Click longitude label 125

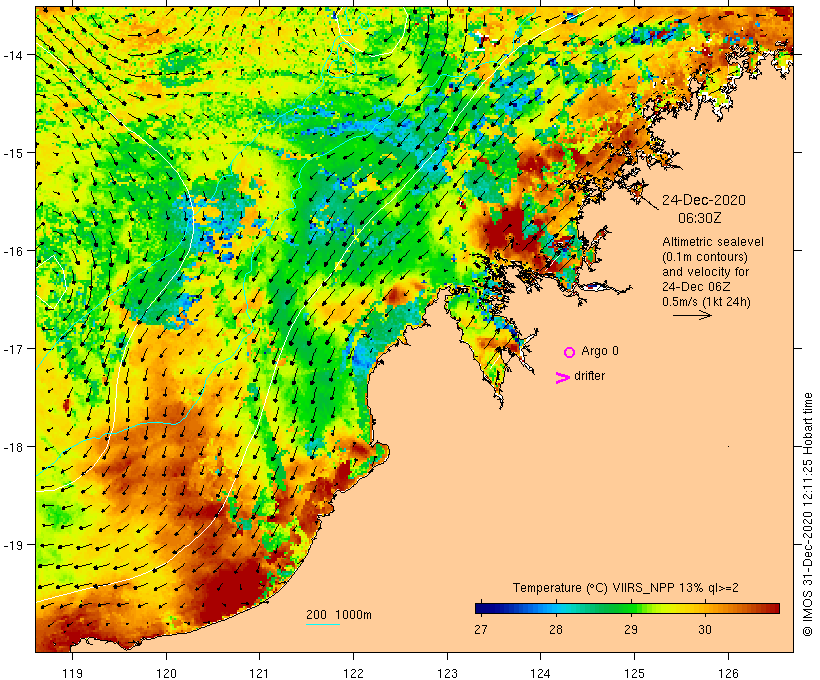point(634,673)
